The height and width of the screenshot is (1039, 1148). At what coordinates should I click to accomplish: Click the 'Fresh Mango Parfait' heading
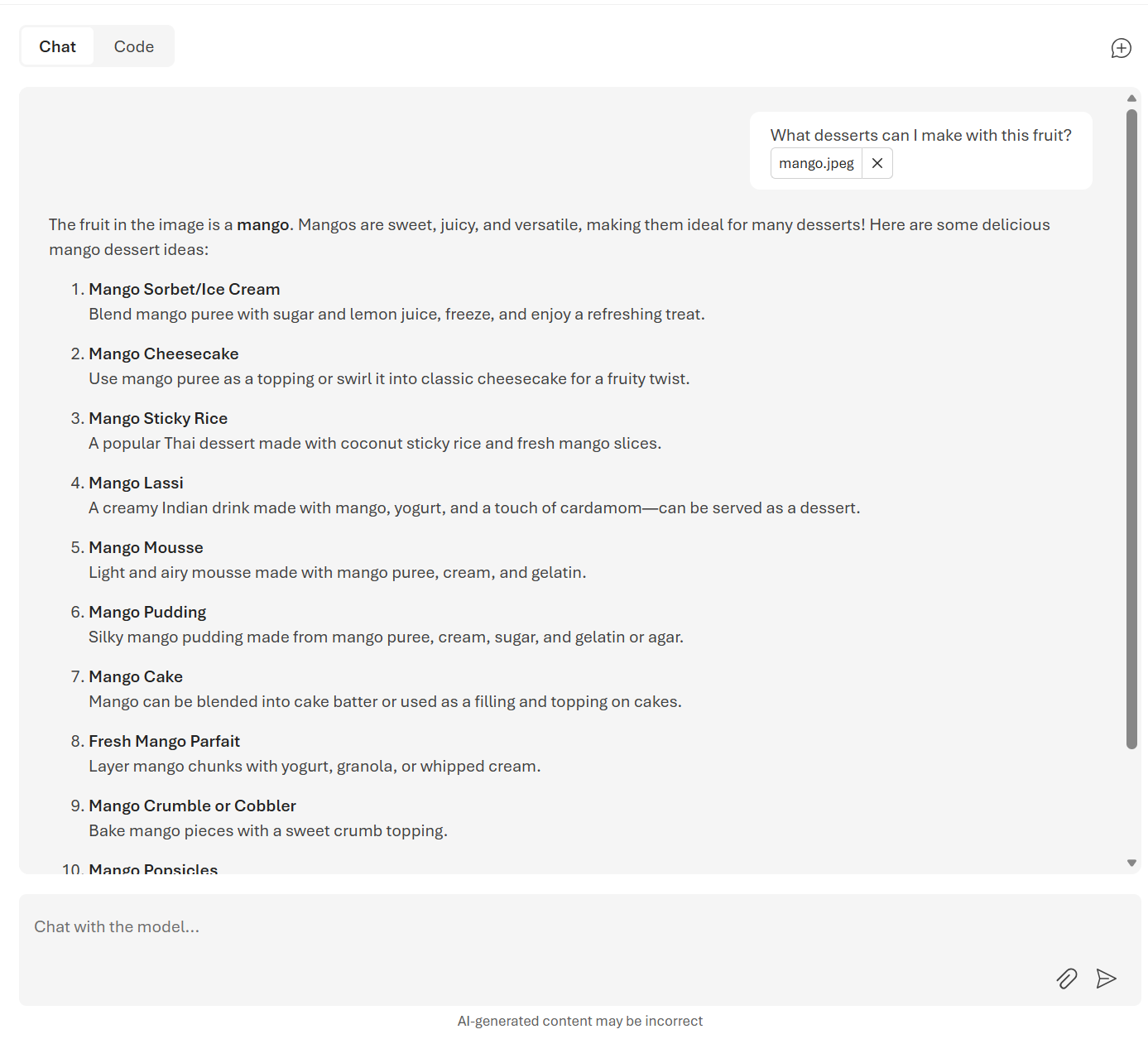pos(164,741)
